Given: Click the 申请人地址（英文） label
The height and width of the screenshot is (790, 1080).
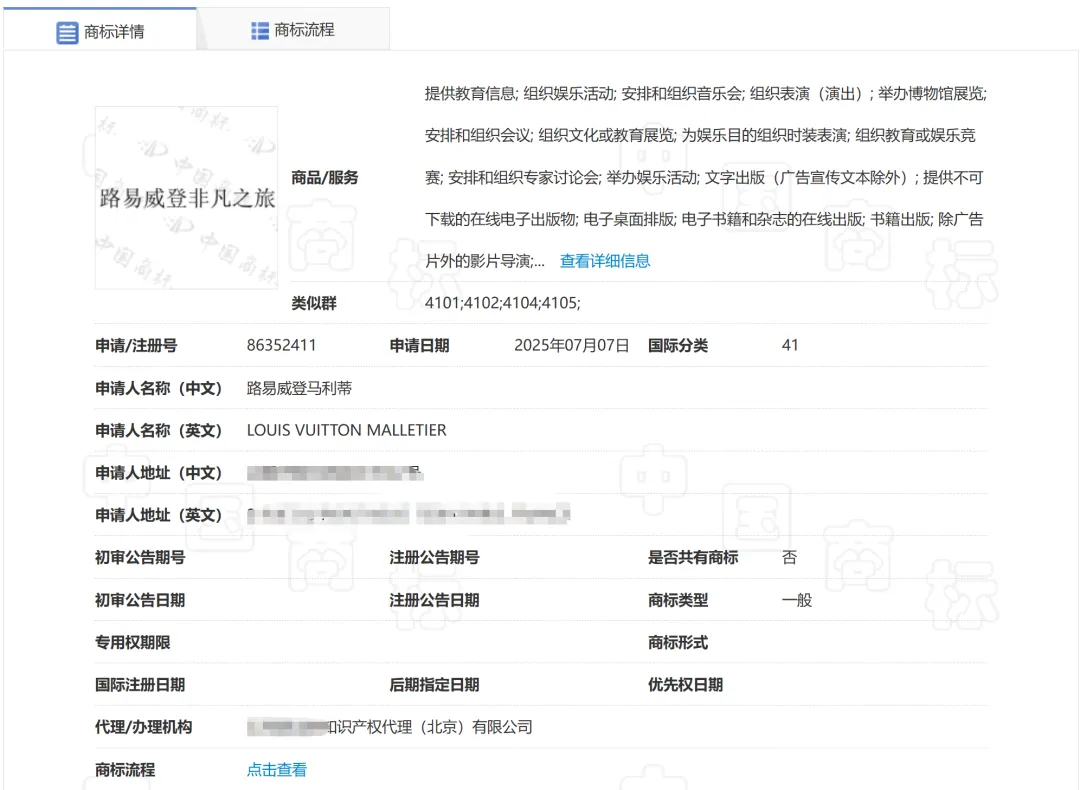Looking at the screenshot, I should (158, 515).
